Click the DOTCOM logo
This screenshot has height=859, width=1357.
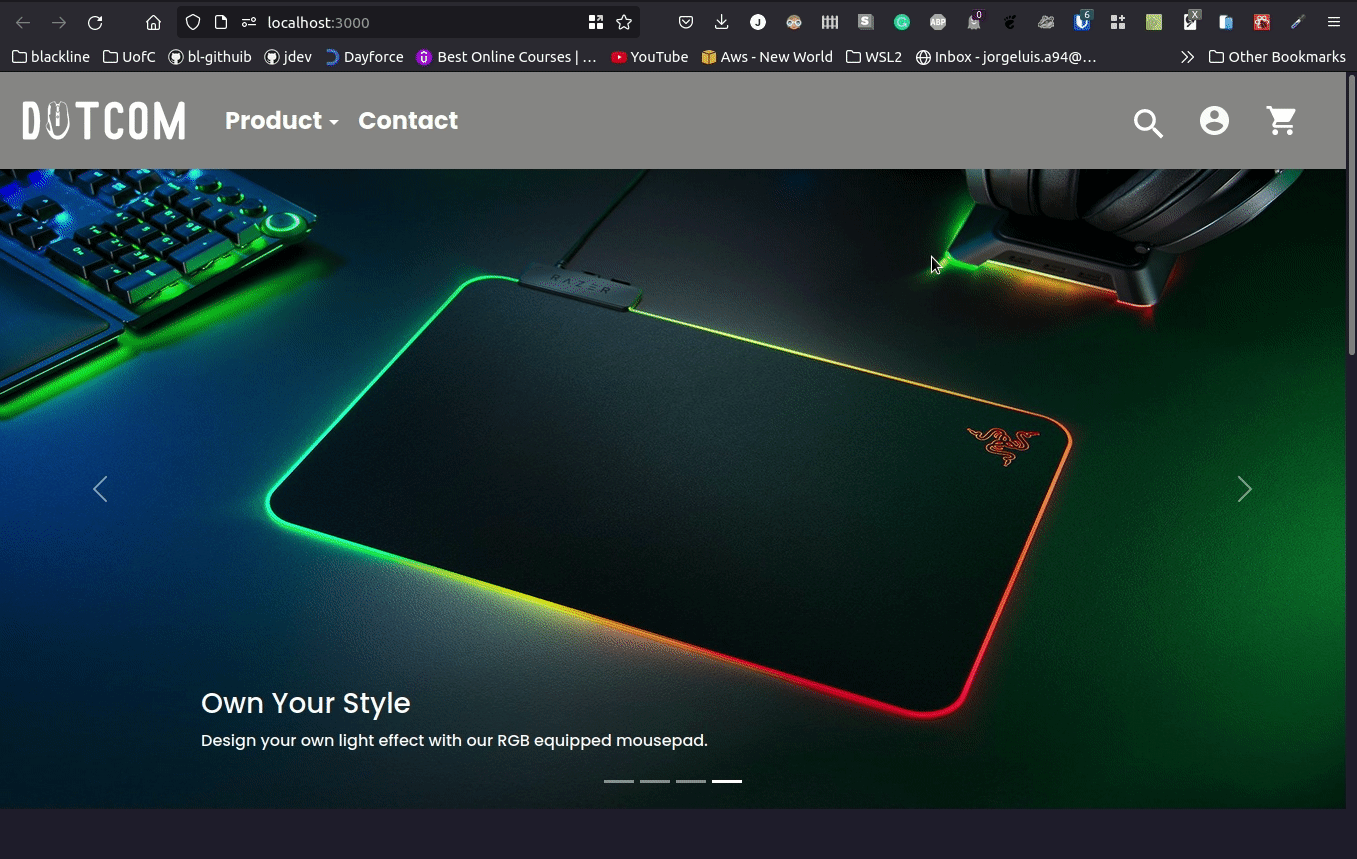pyautogui.click(x=104, y=121)
